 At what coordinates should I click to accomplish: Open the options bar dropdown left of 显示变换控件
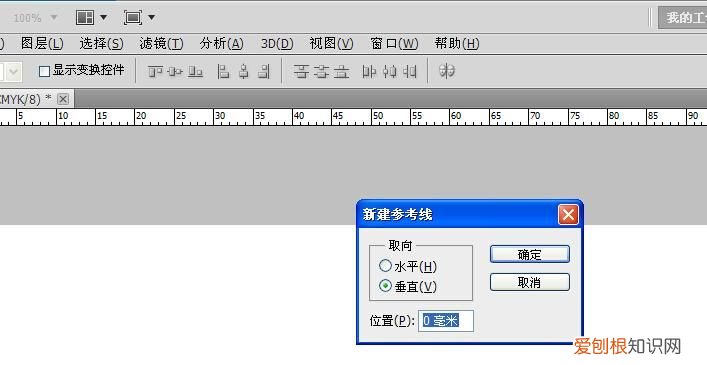(14, 71)
